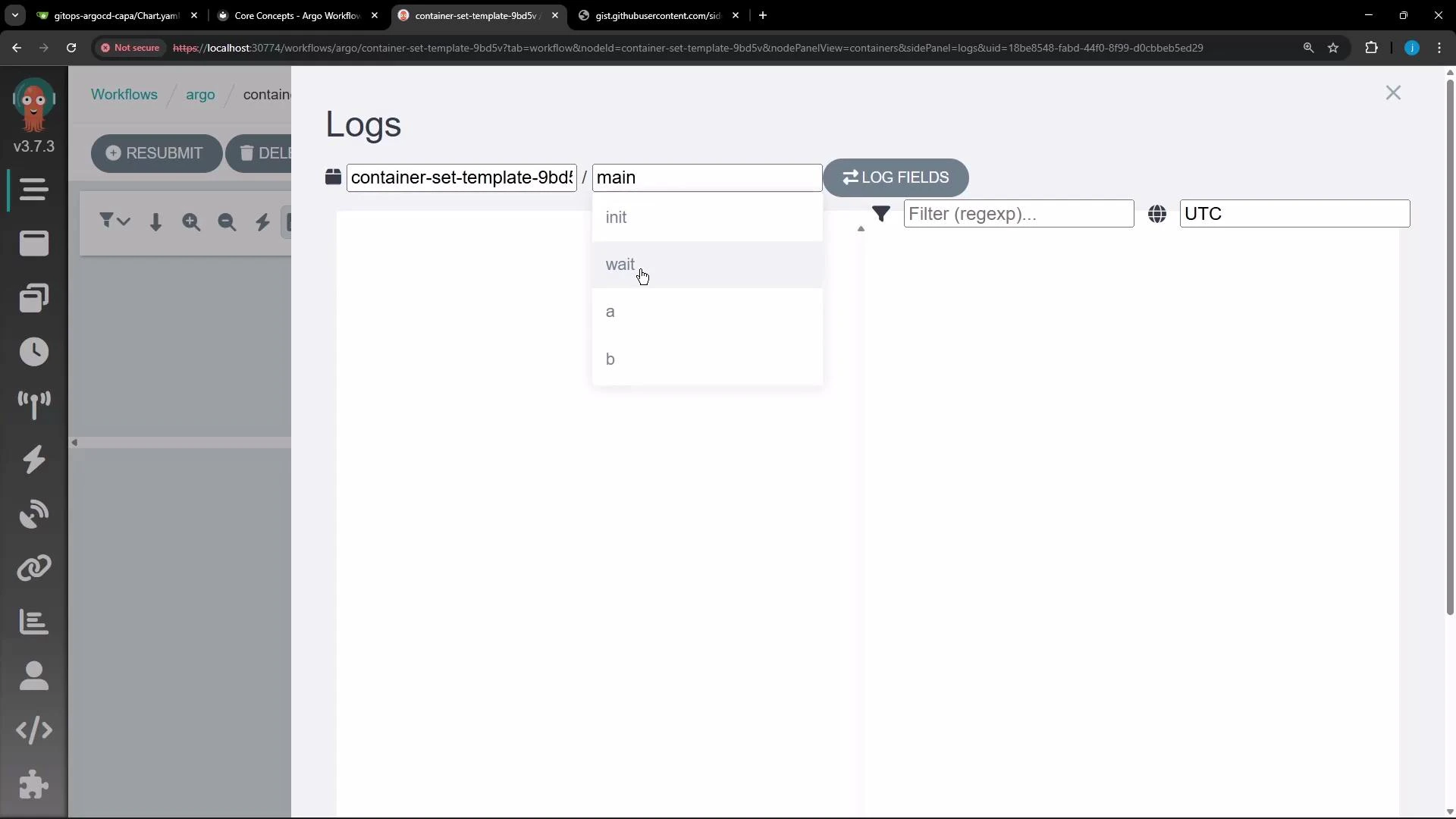
Task: Toggle the timezone globe icon for logs
Action: pos(1158,214)
